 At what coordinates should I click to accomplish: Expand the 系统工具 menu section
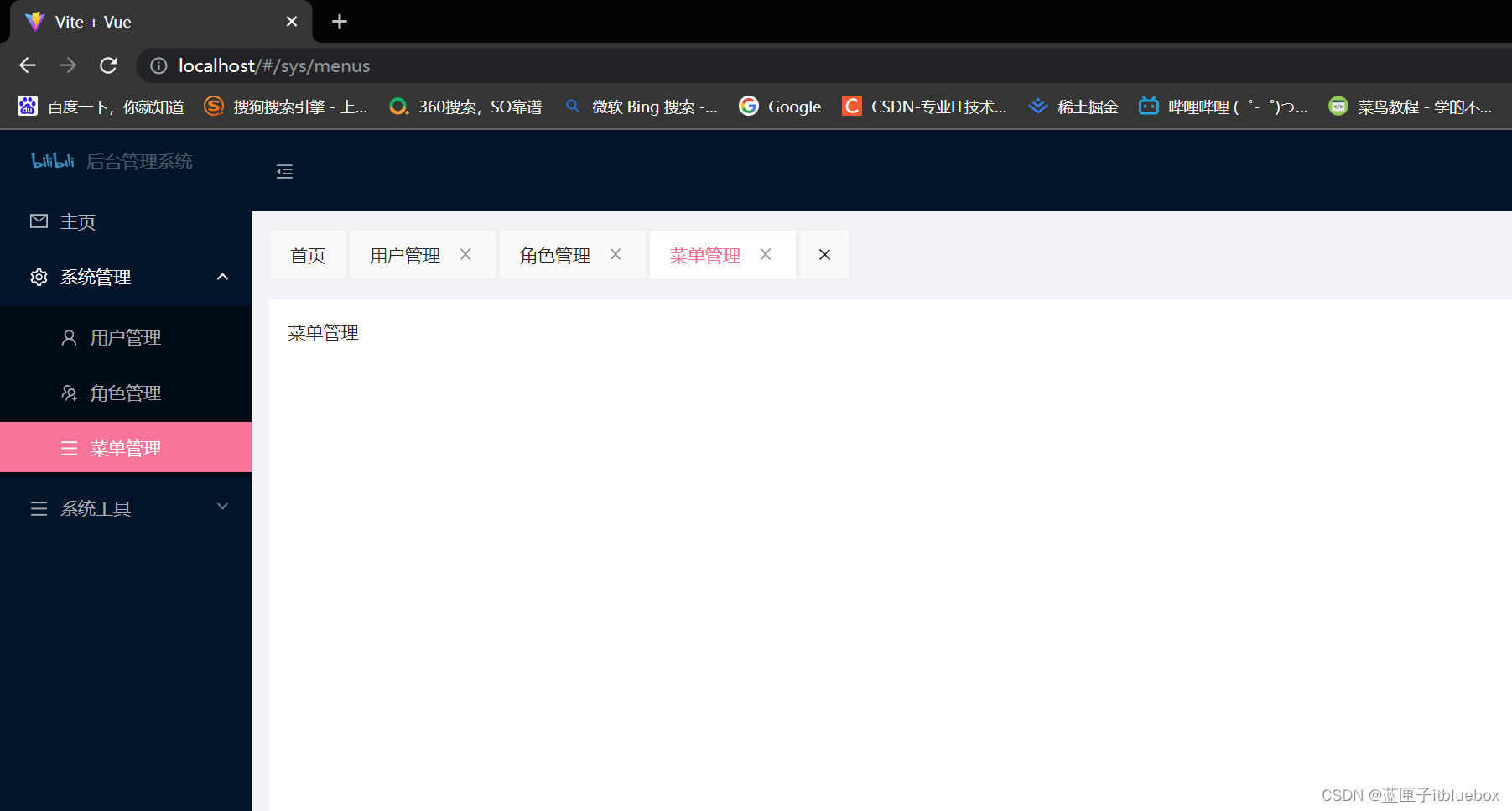pos(222,507)
